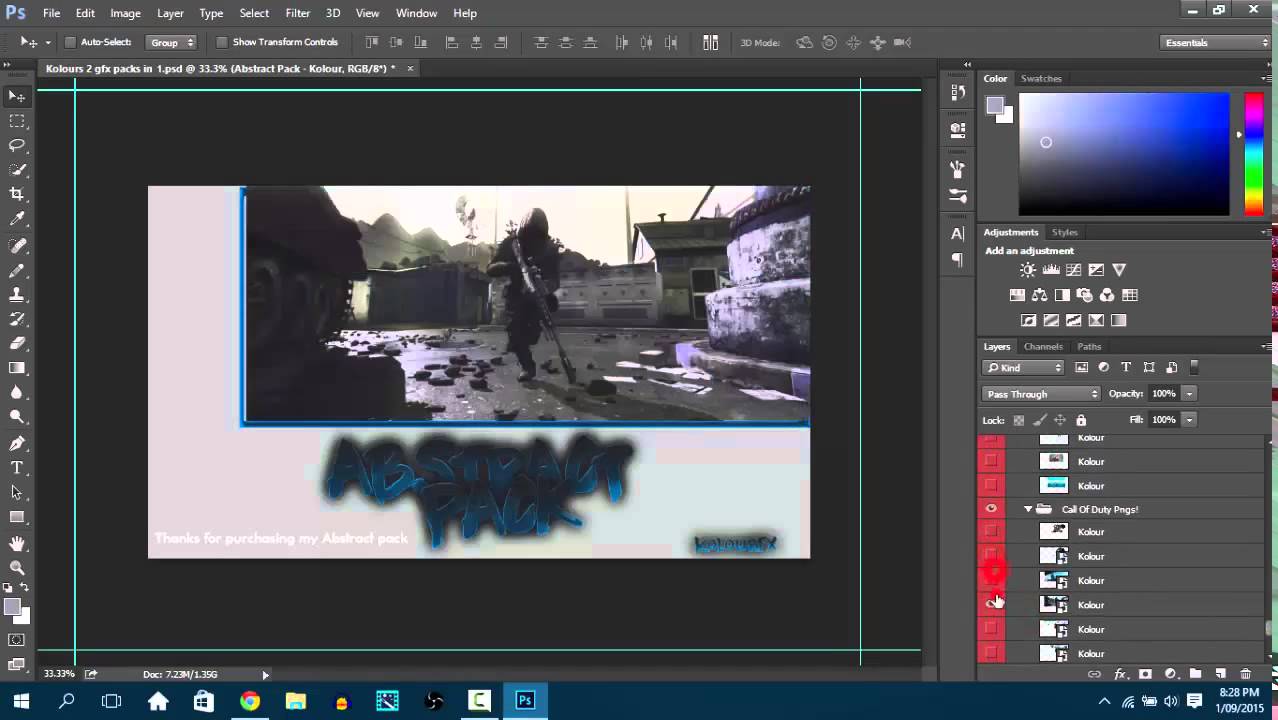Viewport: 1278px width, 720px height.
Task: Select the Gradient tool
Action: click(x=17, y=367)
